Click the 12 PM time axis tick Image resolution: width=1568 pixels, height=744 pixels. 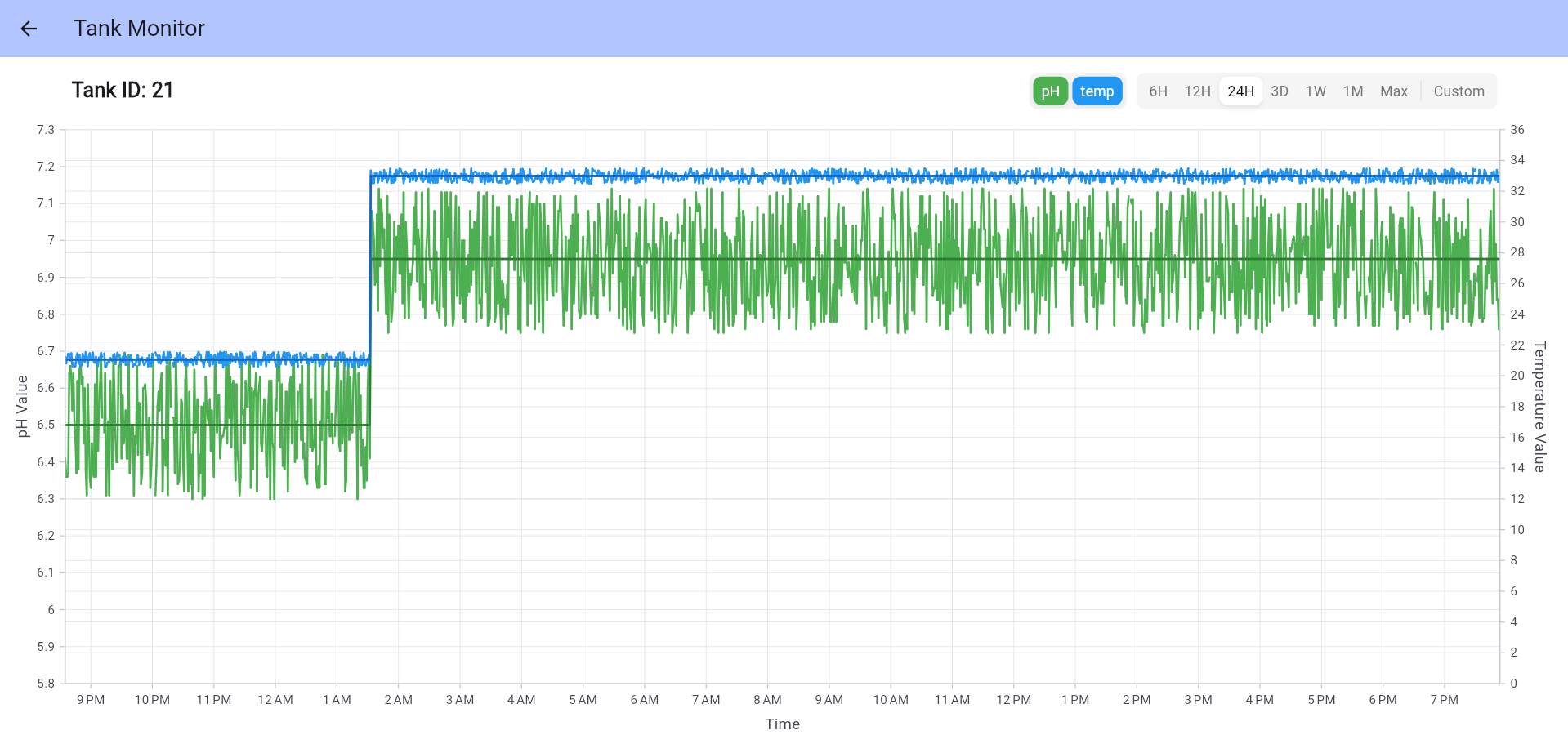(1013, 700)
